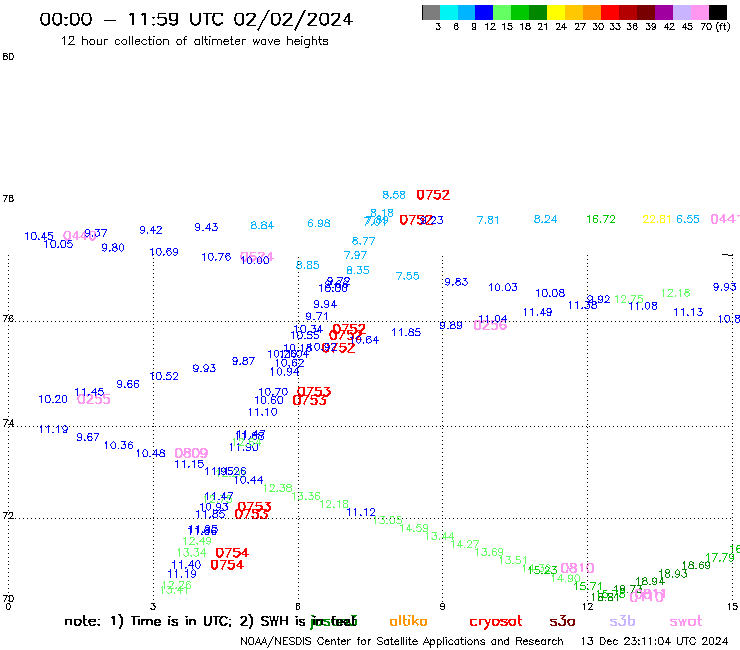The image size is (740, 650).
Task: Click the wave height value '7.97'
Action: click(355, 255)
